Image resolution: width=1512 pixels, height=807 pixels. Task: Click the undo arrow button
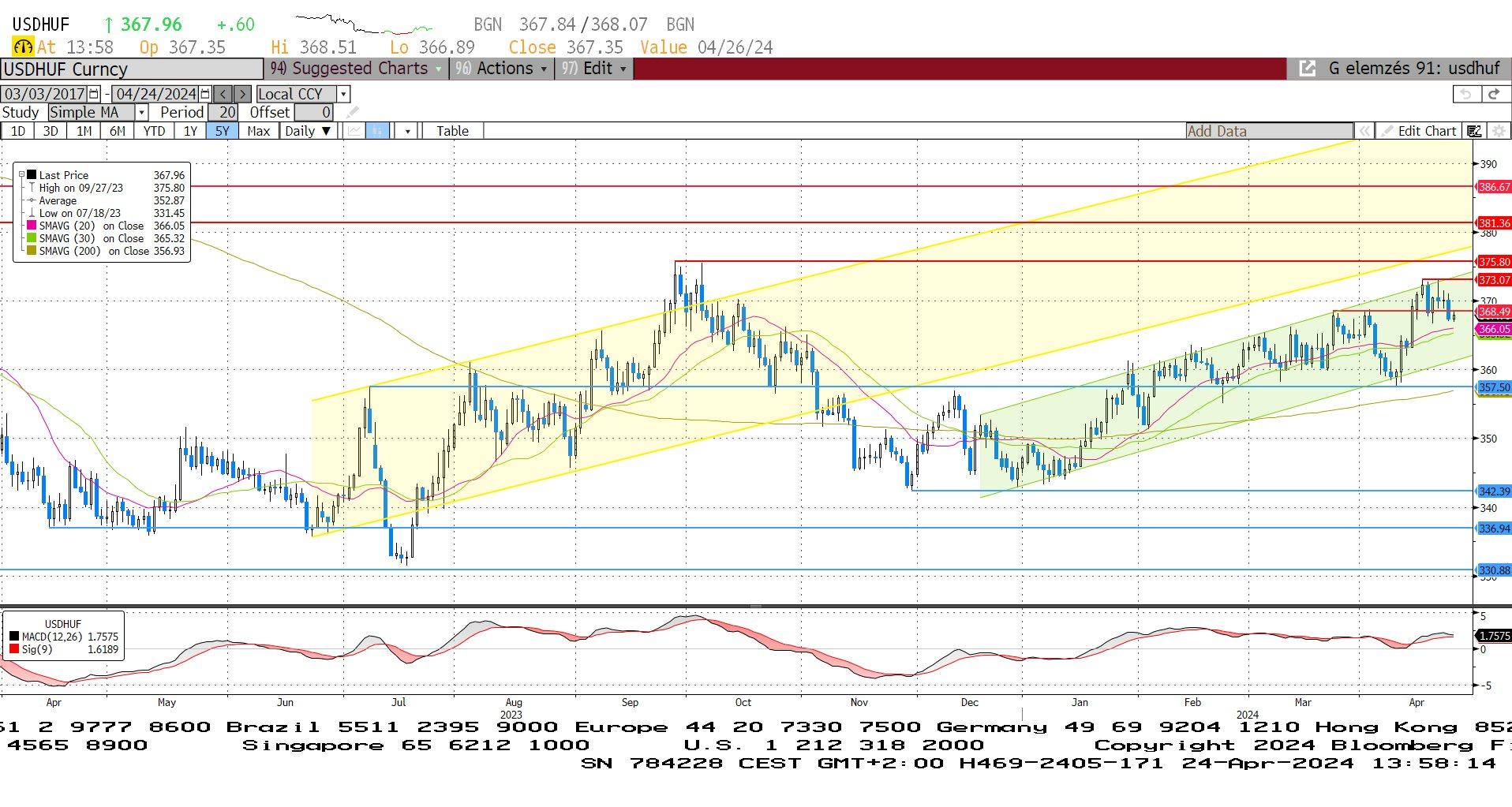pyautogui.click(x=1466, y=94)
